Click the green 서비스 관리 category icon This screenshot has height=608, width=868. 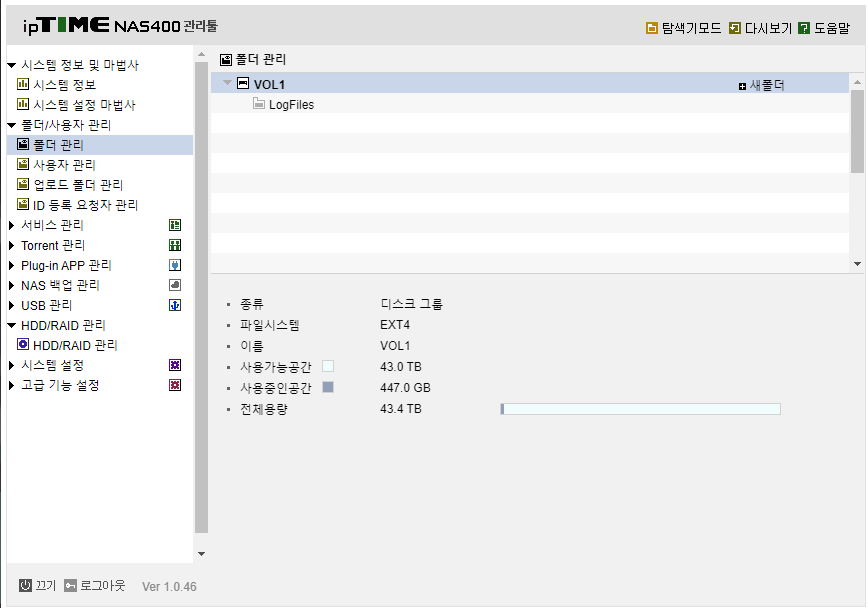pos(175,225)
